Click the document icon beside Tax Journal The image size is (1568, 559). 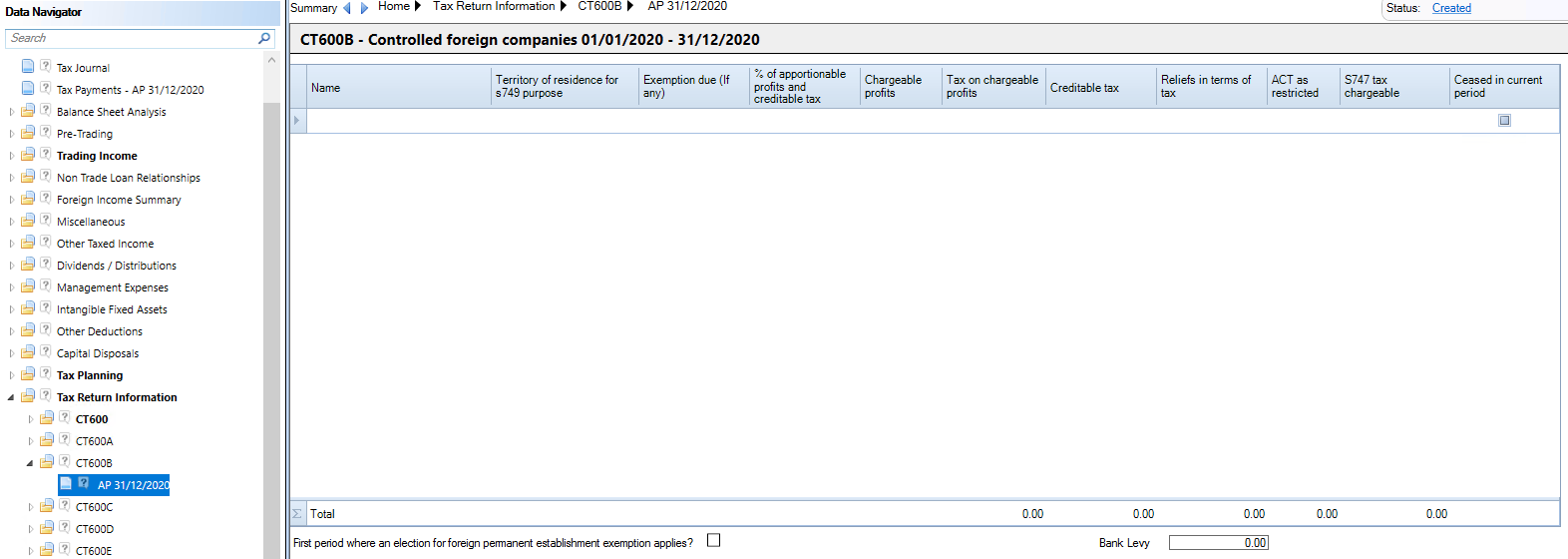coord(28,67)
